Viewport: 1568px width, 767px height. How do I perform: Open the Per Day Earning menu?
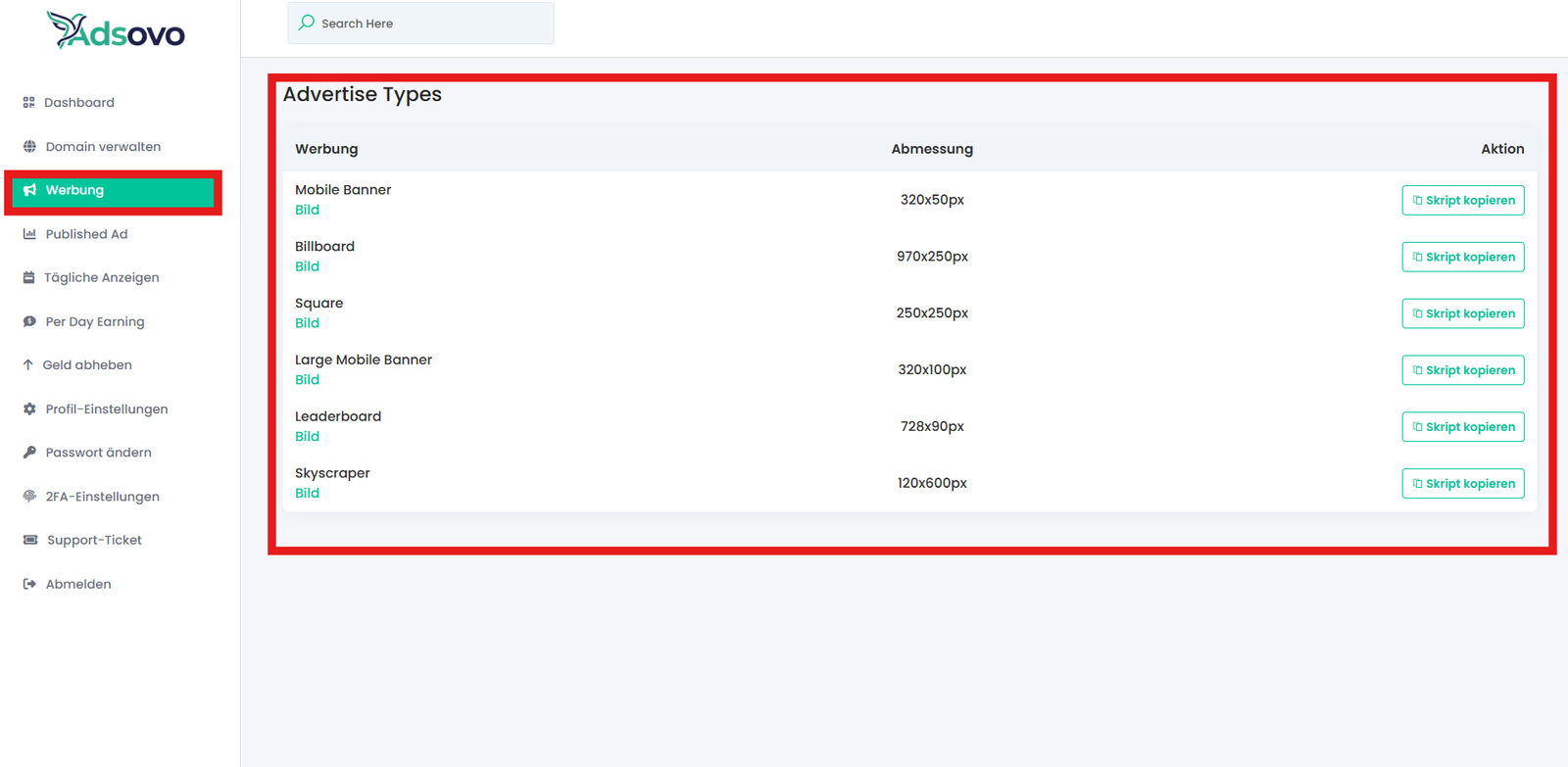pyautogui.click(x=94, y=321)
